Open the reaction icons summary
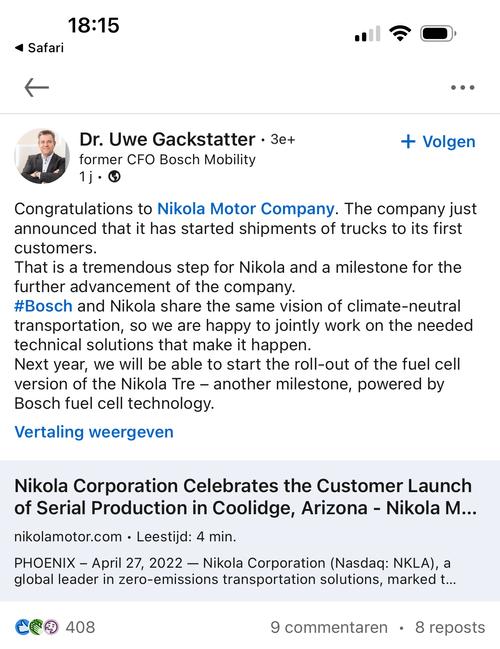Image resolution: width=500 pixels, height=649 pixels. [36, 627]
